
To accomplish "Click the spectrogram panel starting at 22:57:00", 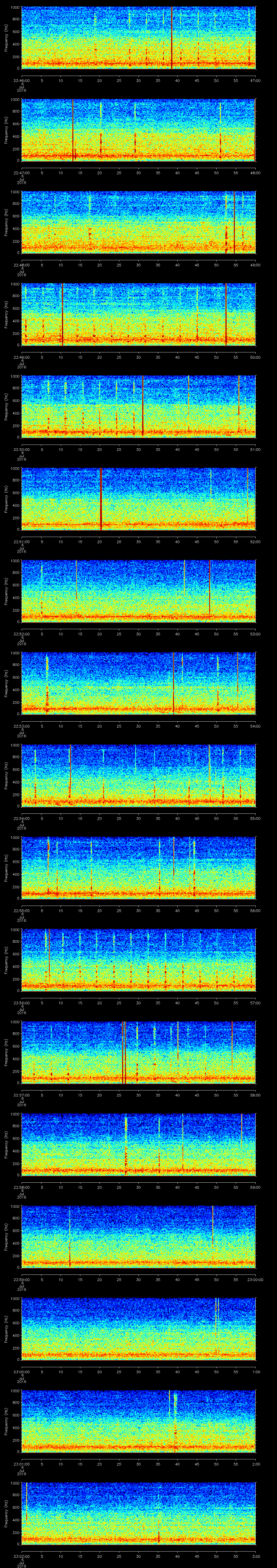I will [139, 1052].
